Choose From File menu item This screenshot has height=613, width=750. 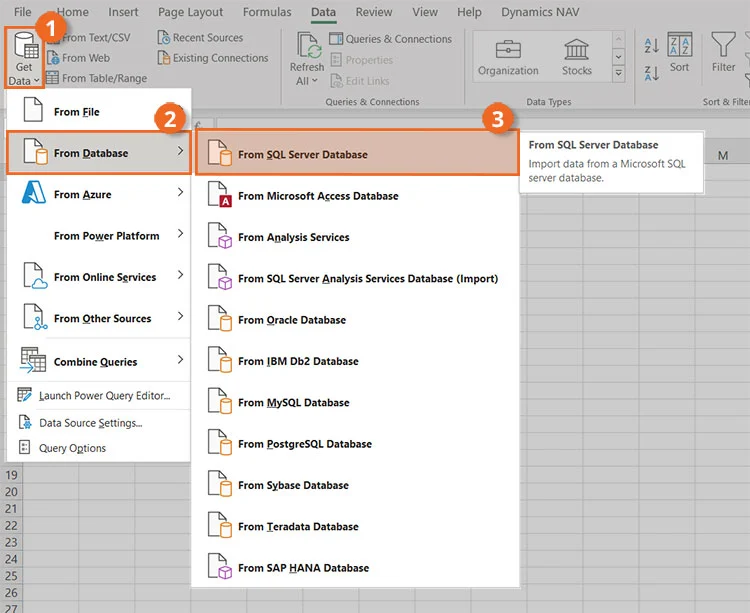point(99,111)
